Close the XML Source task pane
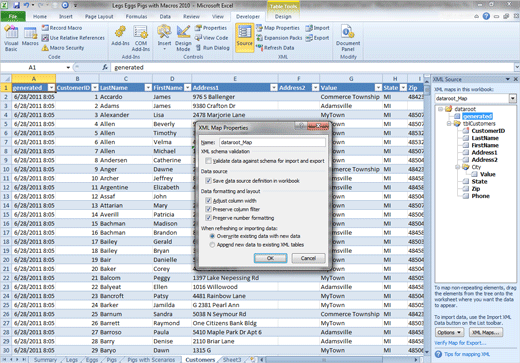 tap(515, 79)
